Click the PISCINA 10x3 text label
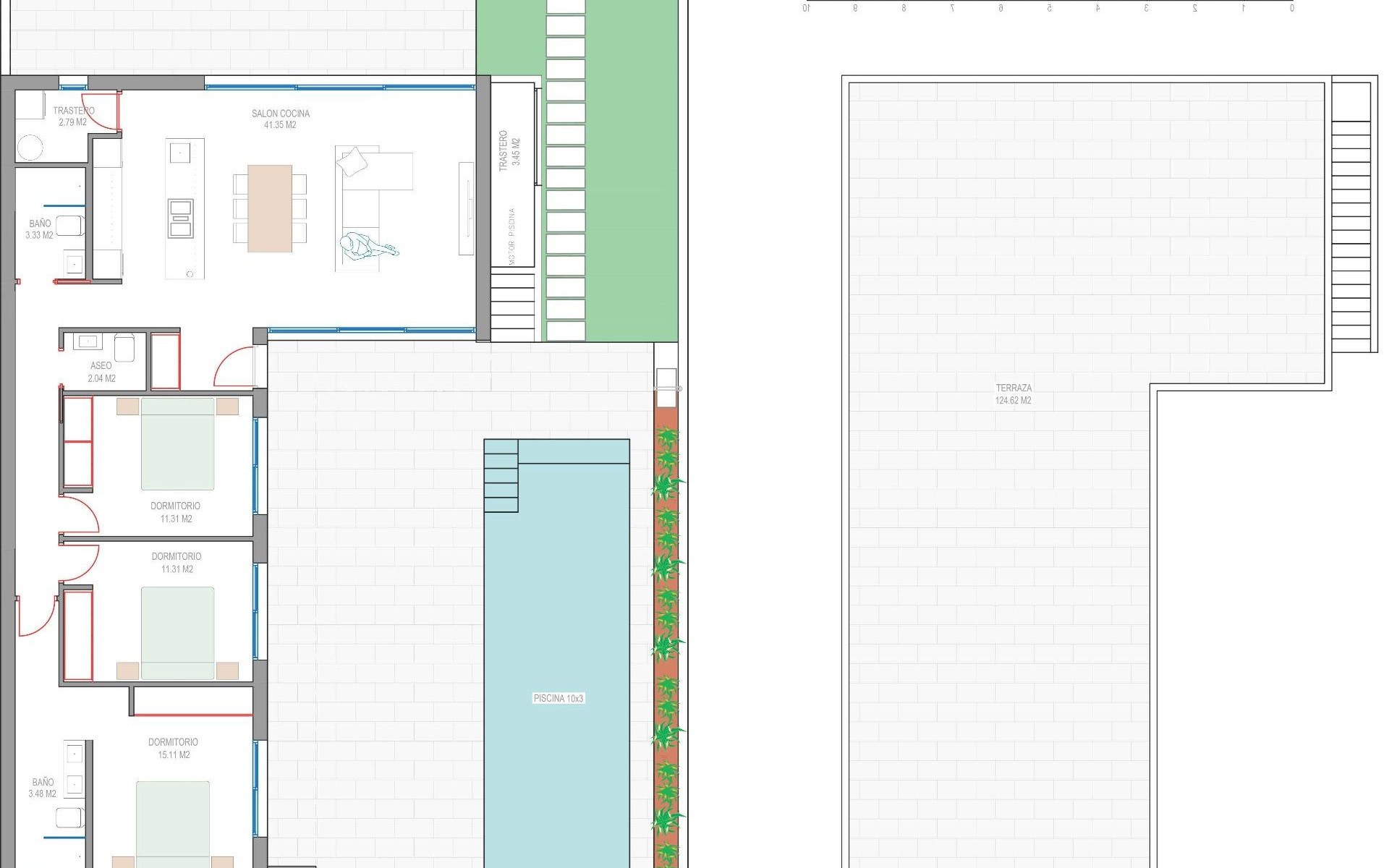The image size is (1389, 868). [x=558, y=698]
